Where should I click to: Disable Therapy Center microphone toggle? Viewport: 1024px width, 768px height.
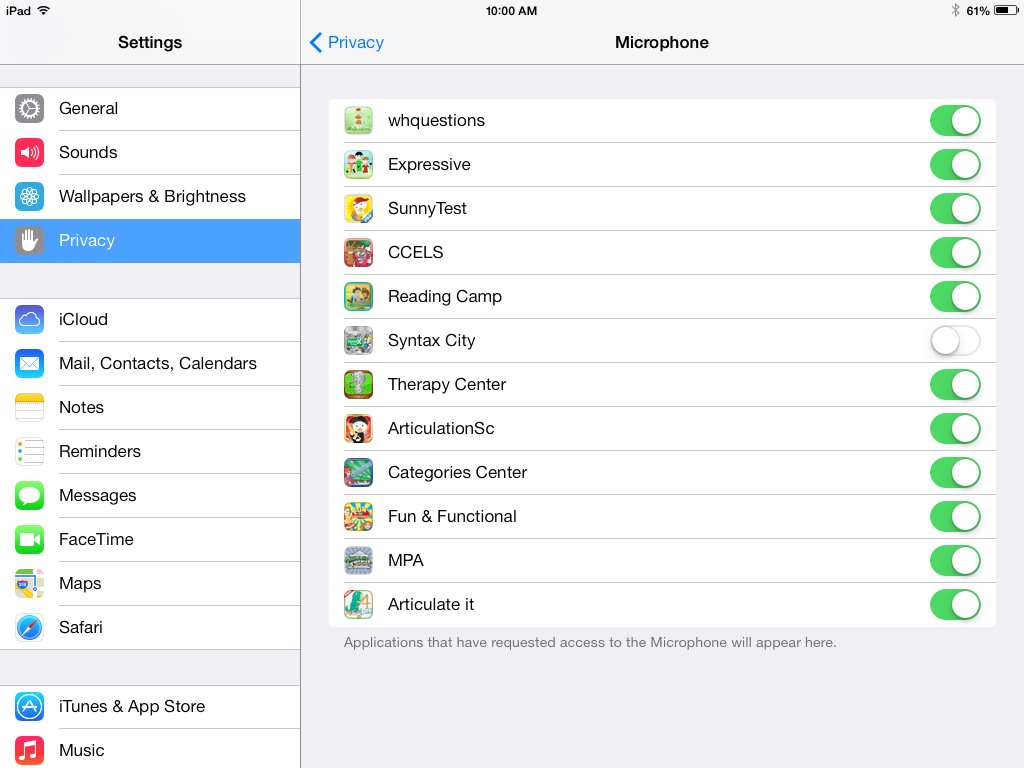tap(955, 385)
